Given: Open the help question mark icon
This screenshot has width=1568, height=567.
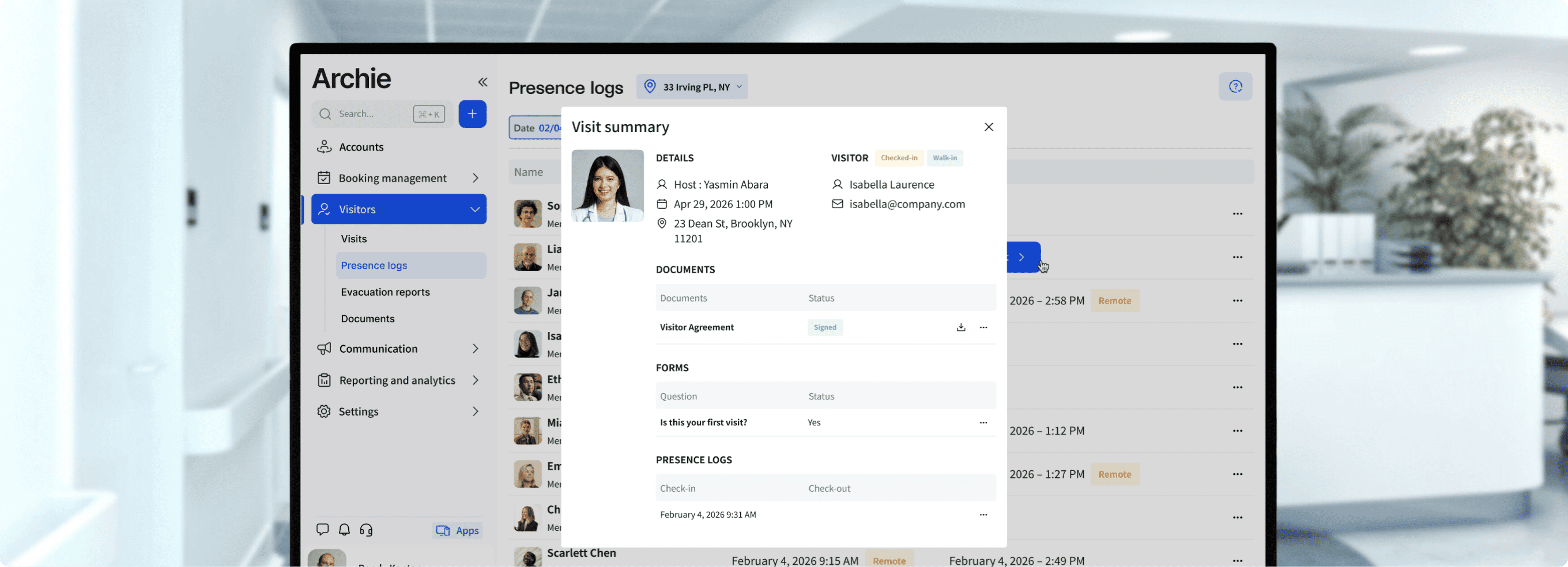Looking at the screenshot, I should coord(1235,87).
